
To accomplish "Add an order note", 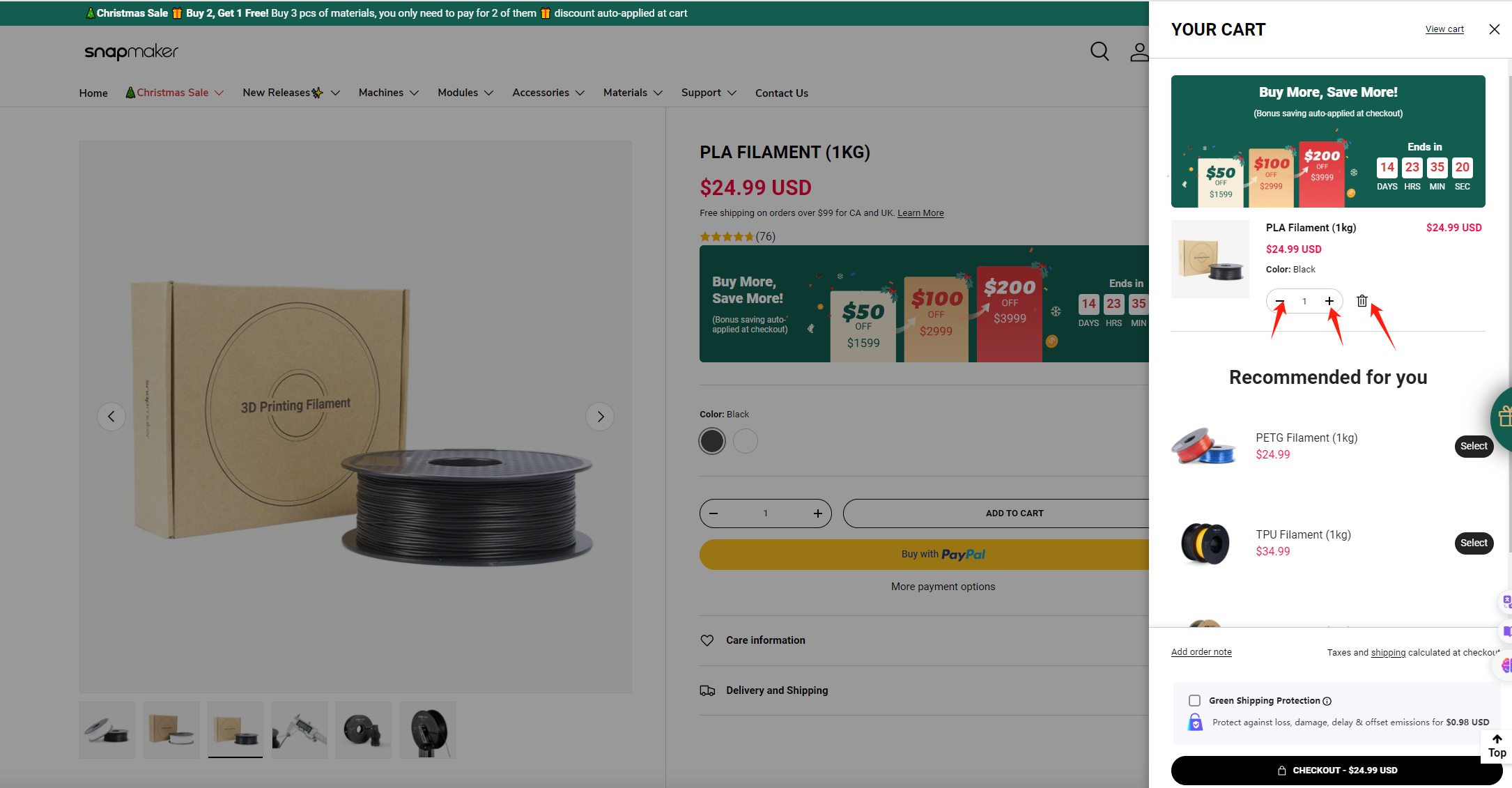I will click(x=1201, y=652).
